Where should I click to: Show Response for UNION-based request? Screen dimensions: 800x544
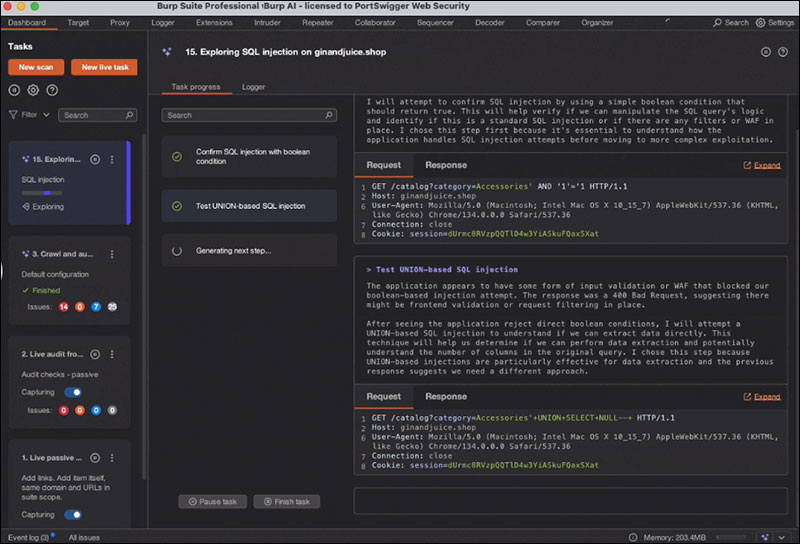click(x=446, y=397)
